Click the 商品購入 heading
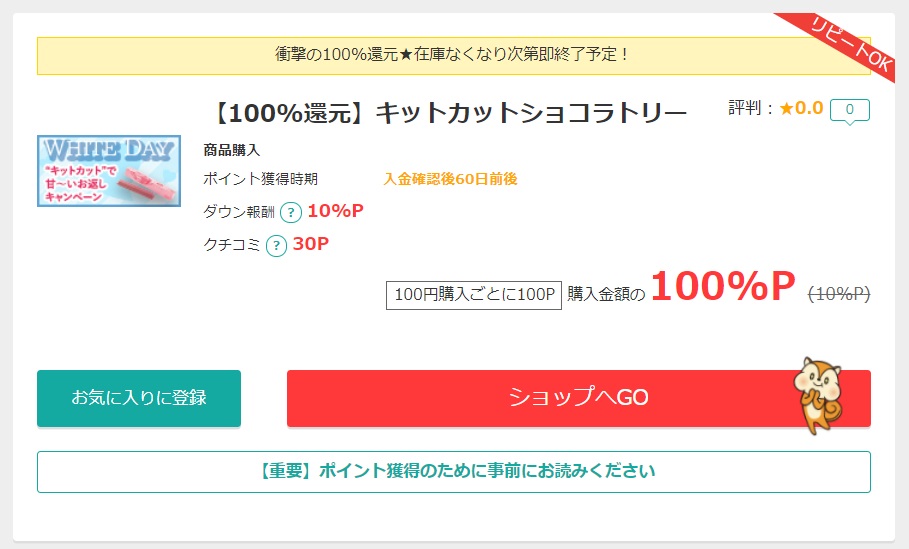Image resolution: width=909 pixels, height=549 pixels. coord(231,150)
